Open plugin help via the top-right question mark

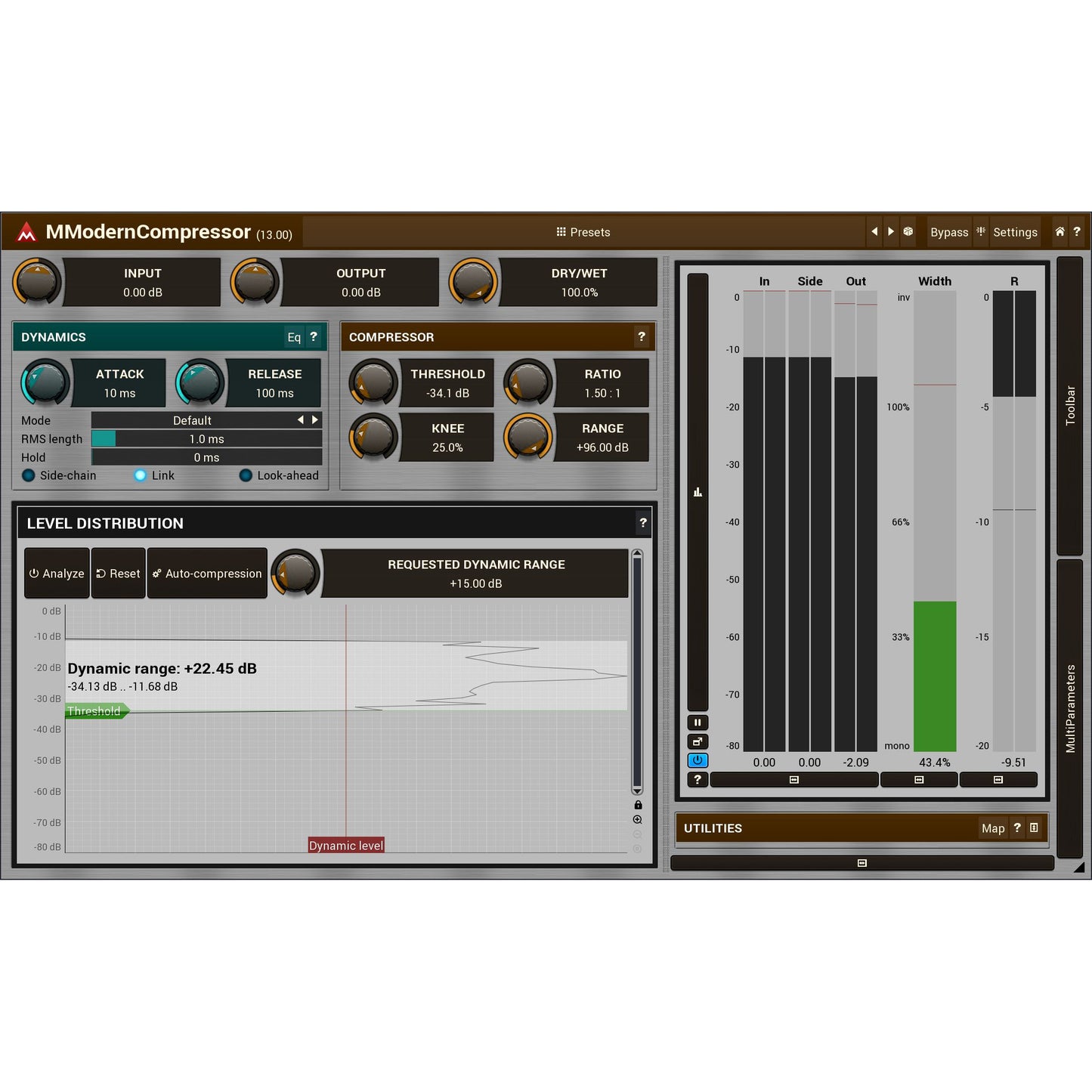pos(1077,232)
